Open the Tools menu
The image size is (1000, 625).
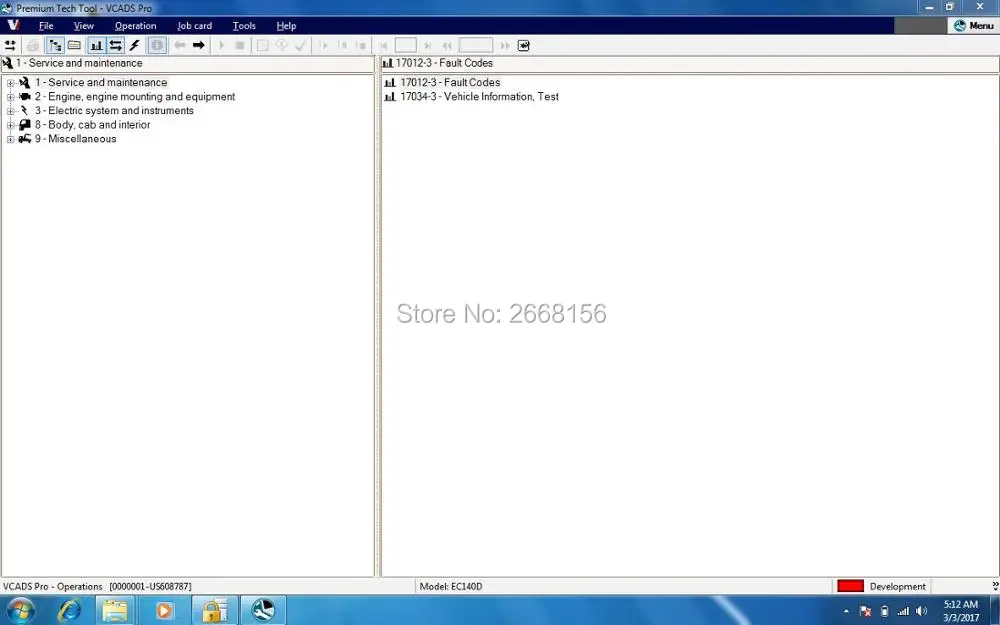[244, 26]
